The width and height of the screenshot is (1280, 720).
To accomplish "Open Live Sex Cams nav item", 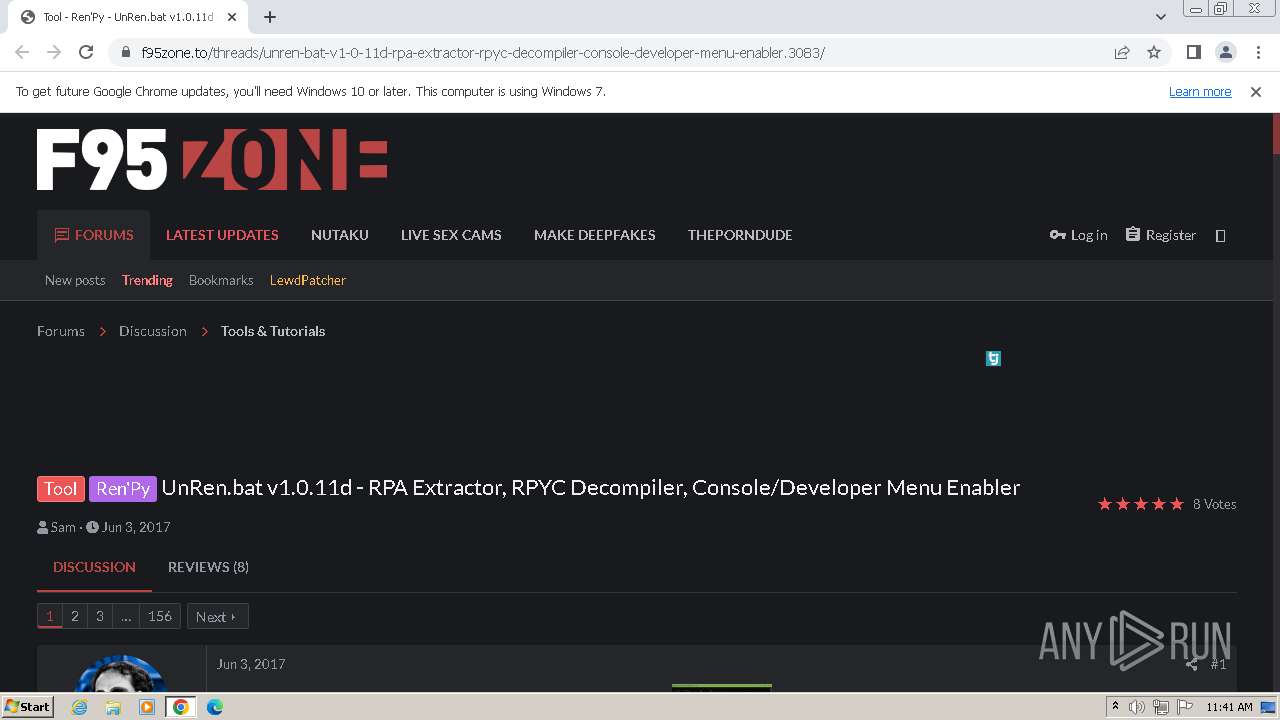I will [451, 235].
